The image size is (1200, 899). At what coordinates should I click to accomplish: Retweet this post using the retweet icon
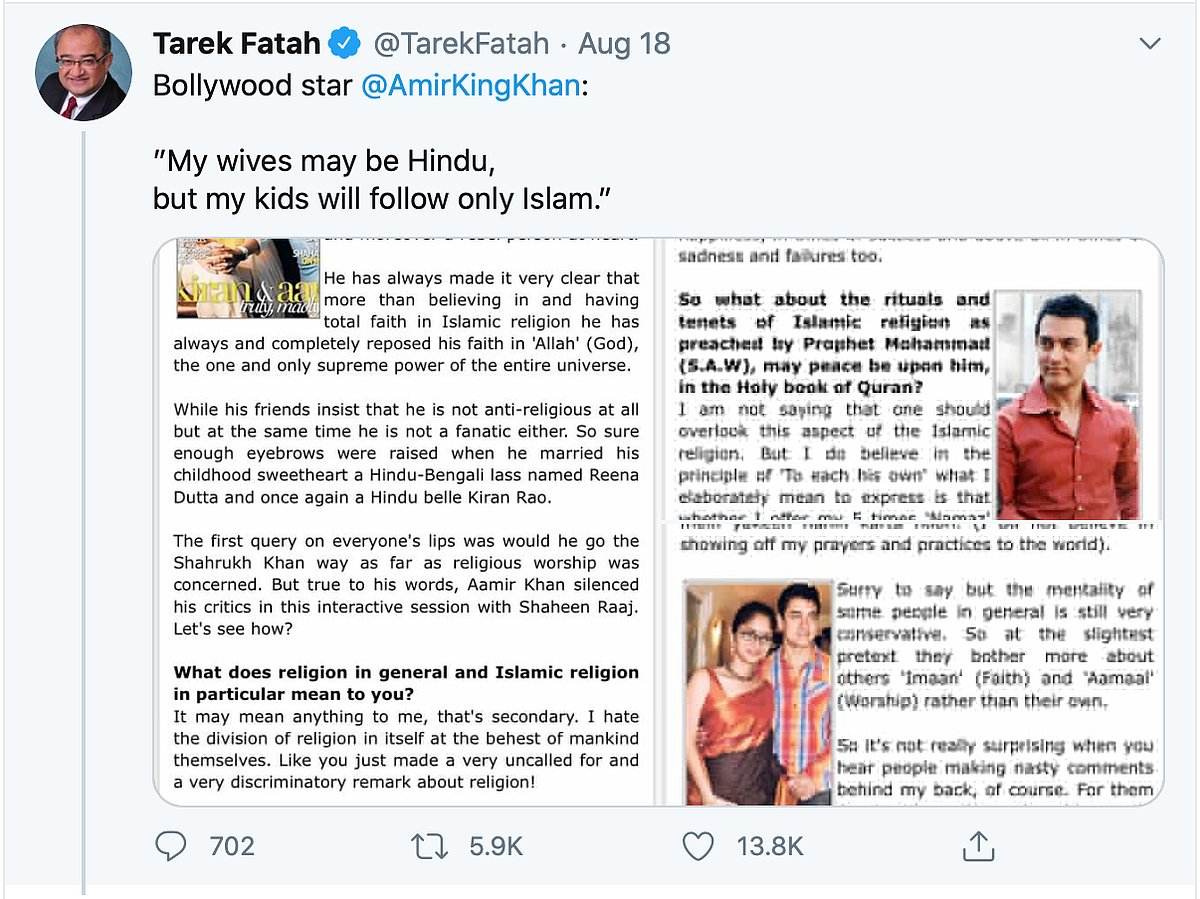click(431, 847)
